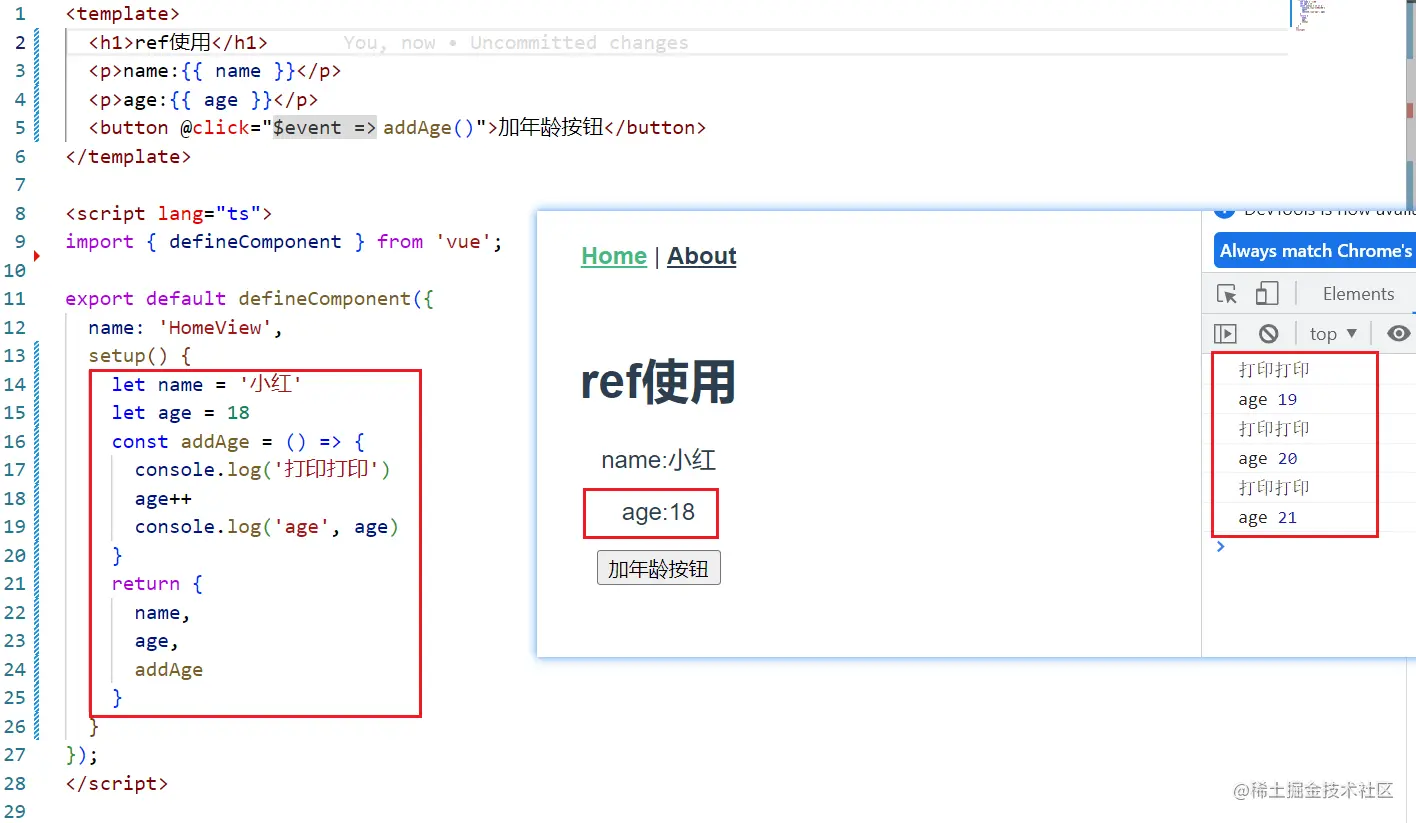Click the setup() { code line
Image resolution: width=1416 pixels, height=823 pixels.
pos(140,356)
